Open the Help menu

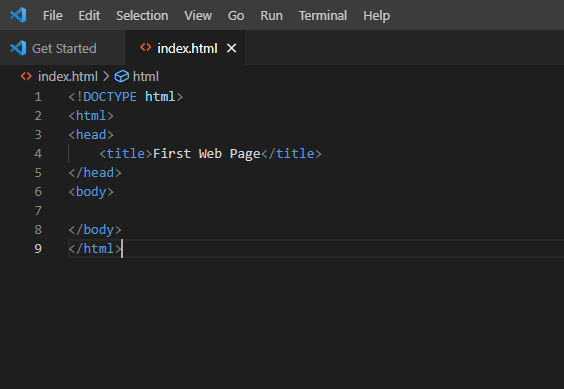point(376,15)
